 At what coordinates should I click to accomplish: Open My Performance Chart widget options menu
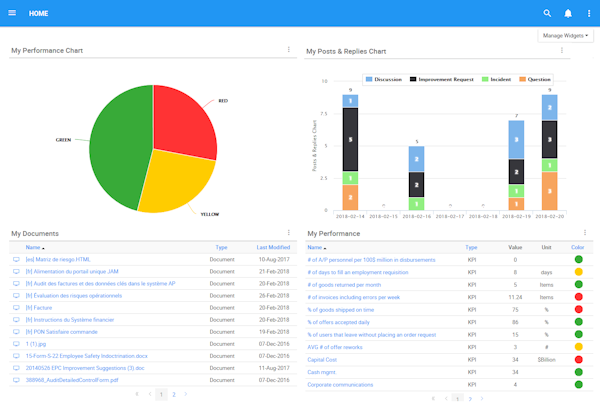click(289, 49)
